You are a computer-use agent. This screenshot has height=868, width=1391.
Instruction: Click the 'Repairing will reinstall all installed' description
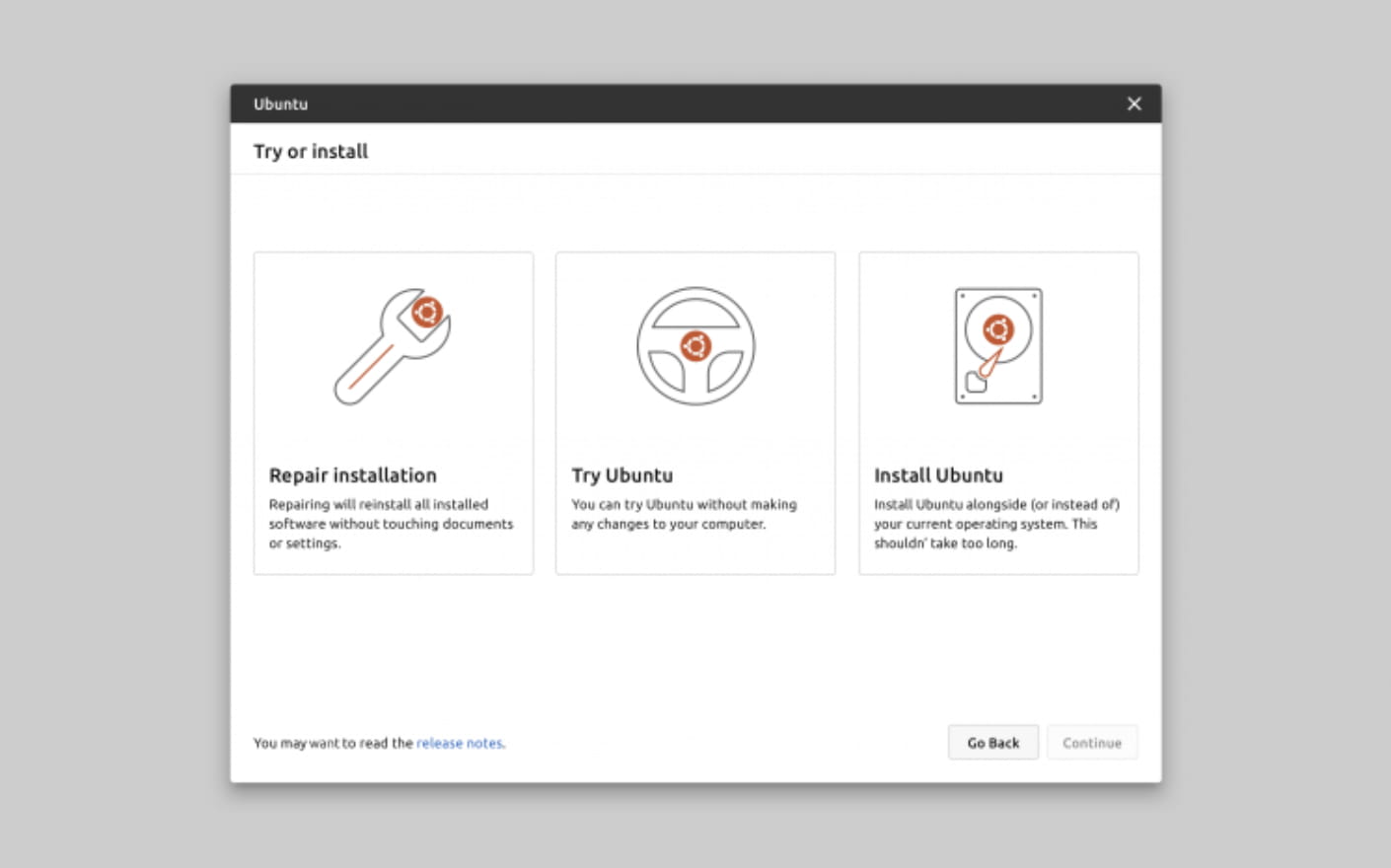click(x=391, y=524)
